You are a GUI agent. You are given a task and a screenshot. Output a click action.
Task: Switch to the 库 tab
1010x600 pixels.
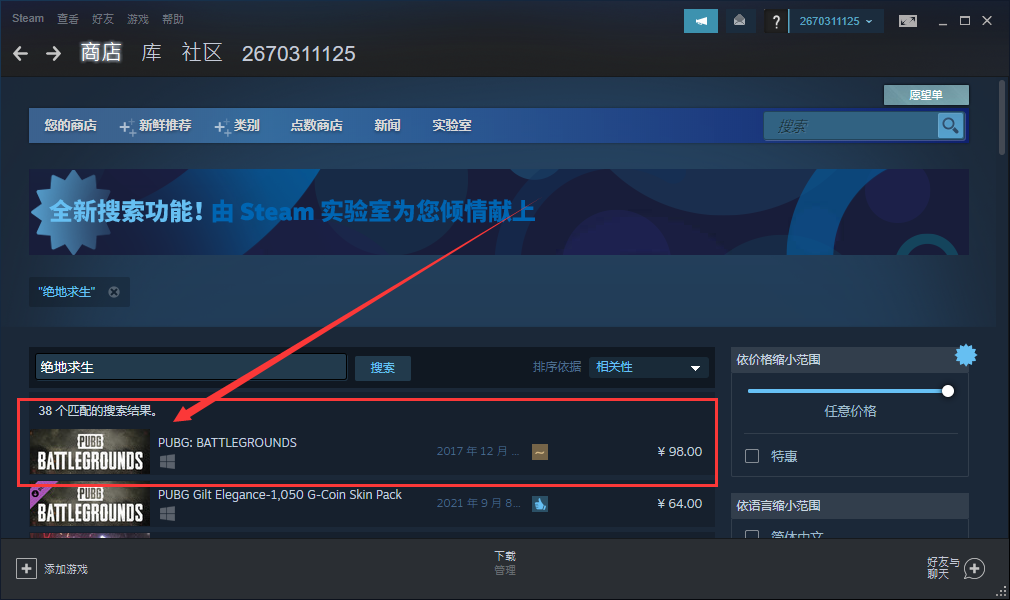[151, 53]
